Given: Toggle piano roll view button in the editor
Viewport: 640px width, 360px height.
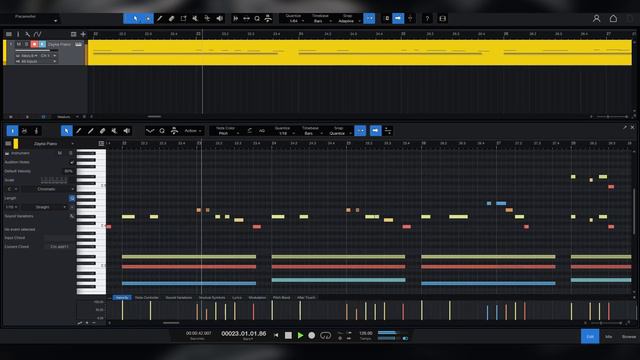Looking at the screenshot, I should point(12,131).
